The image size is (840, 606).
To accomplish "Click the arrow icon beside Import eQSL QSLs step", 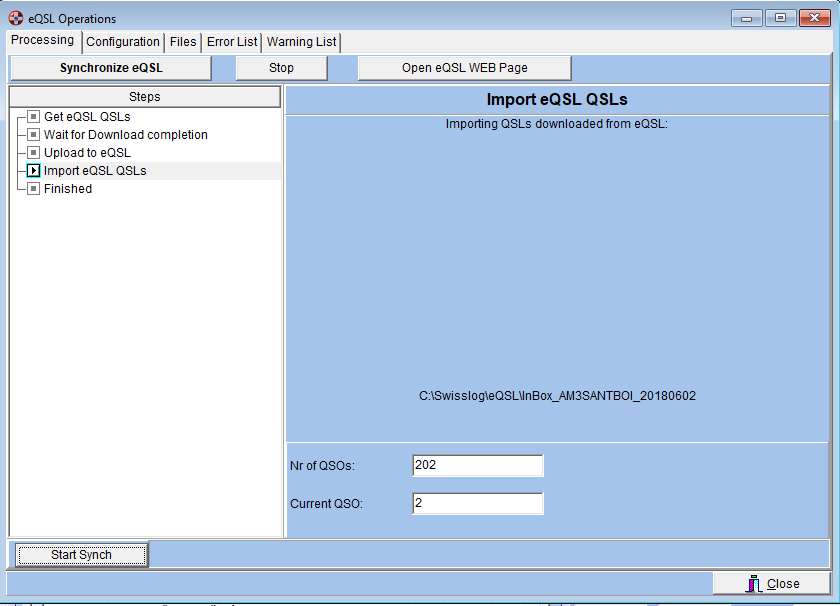I will [34, 171].
